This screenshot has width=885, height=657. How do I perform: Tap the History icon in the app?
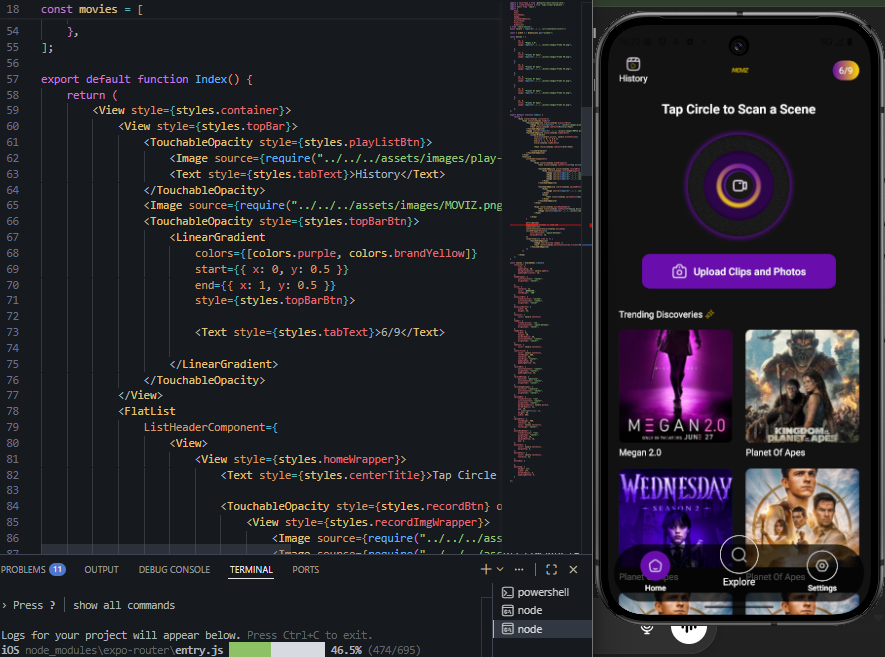(633, 64)
